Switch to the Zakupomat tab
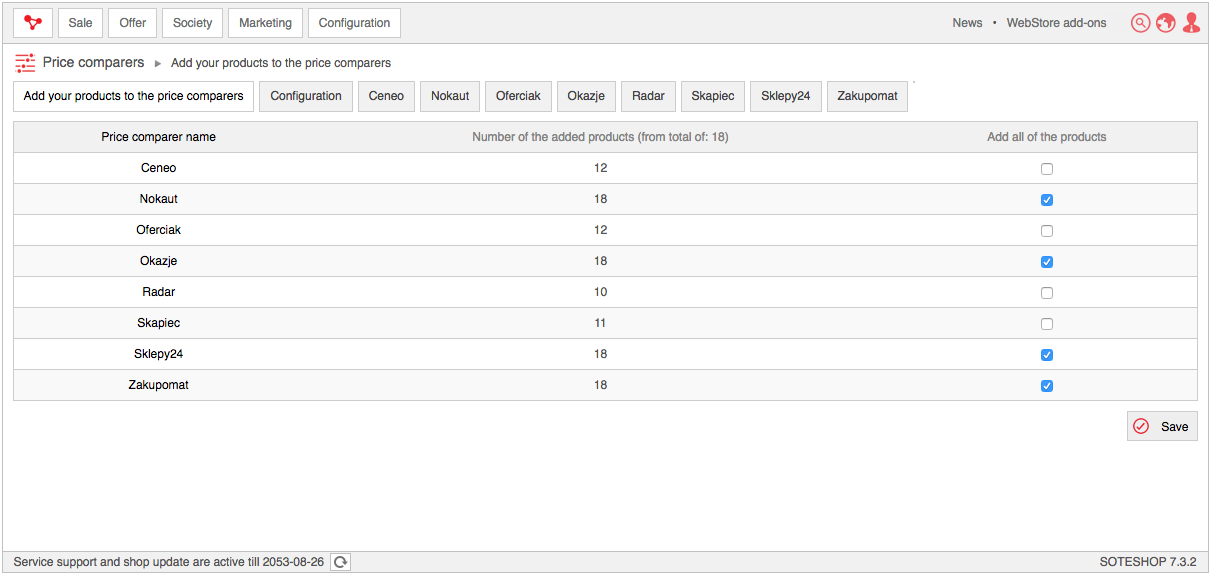Image resolution: width=1210 pixels, height=575 pixels. 867,96
